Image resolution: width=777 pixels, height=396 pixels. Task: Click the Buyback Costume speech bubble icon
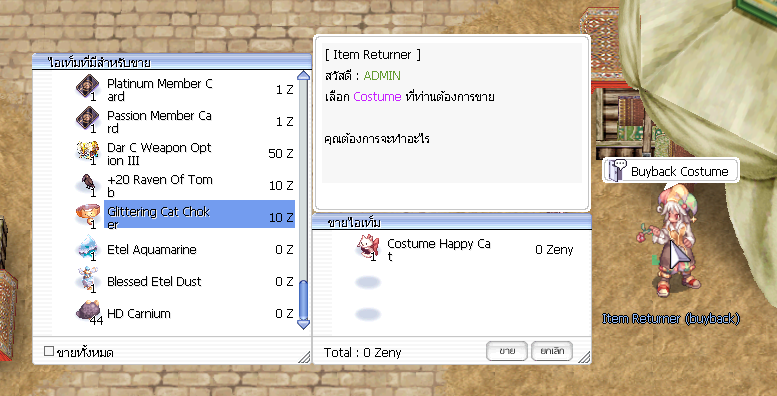point(617,170)
